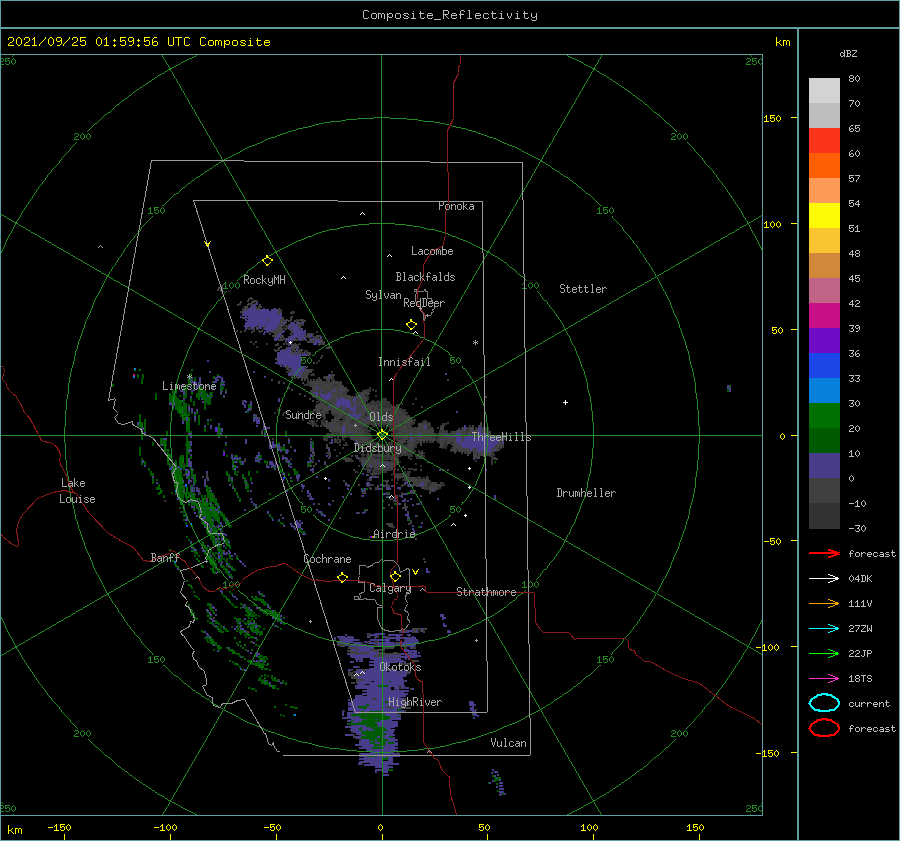This screenshot has height=841, width=900.
Task: Click the RockyMH label
Action: coord(264,280)
